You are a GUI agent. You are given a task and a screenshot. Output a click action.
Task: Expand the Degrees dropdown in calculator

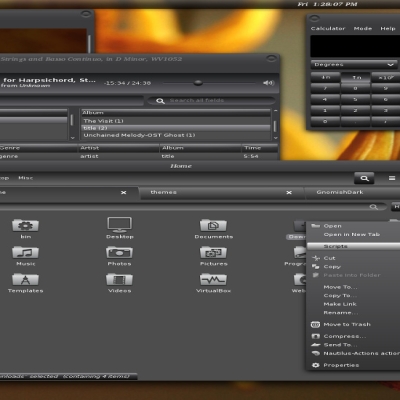tap(354, 64)
